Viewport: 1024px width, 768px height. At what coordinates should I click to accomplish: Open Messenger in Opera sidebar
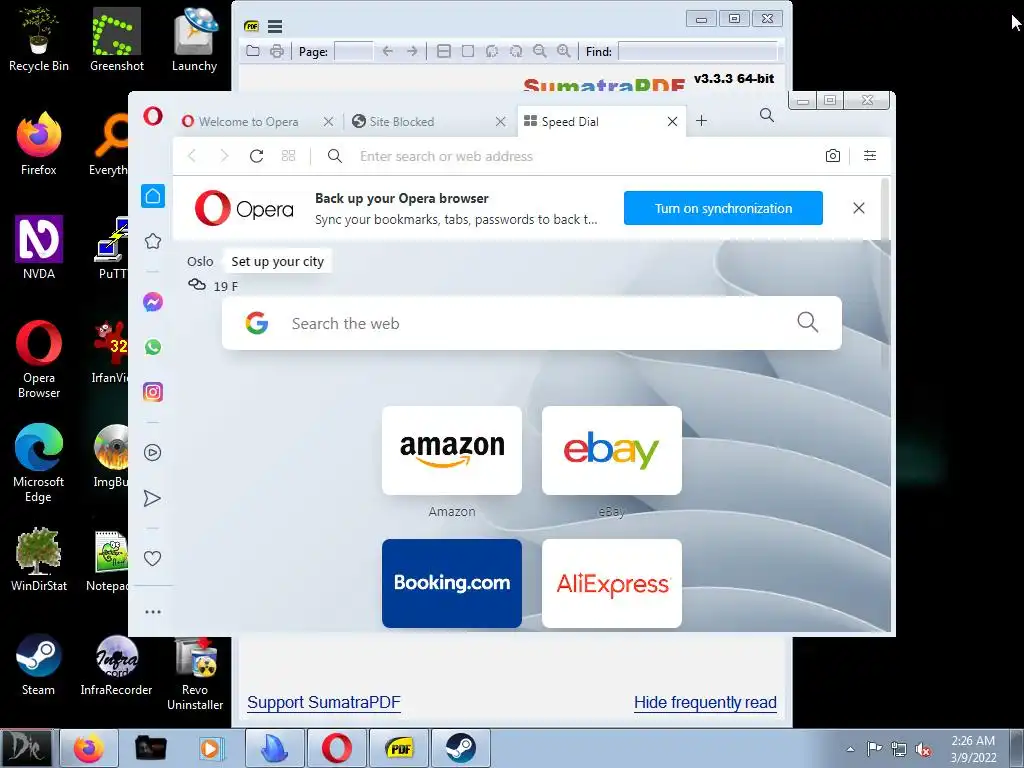click(x=153, y=302)
